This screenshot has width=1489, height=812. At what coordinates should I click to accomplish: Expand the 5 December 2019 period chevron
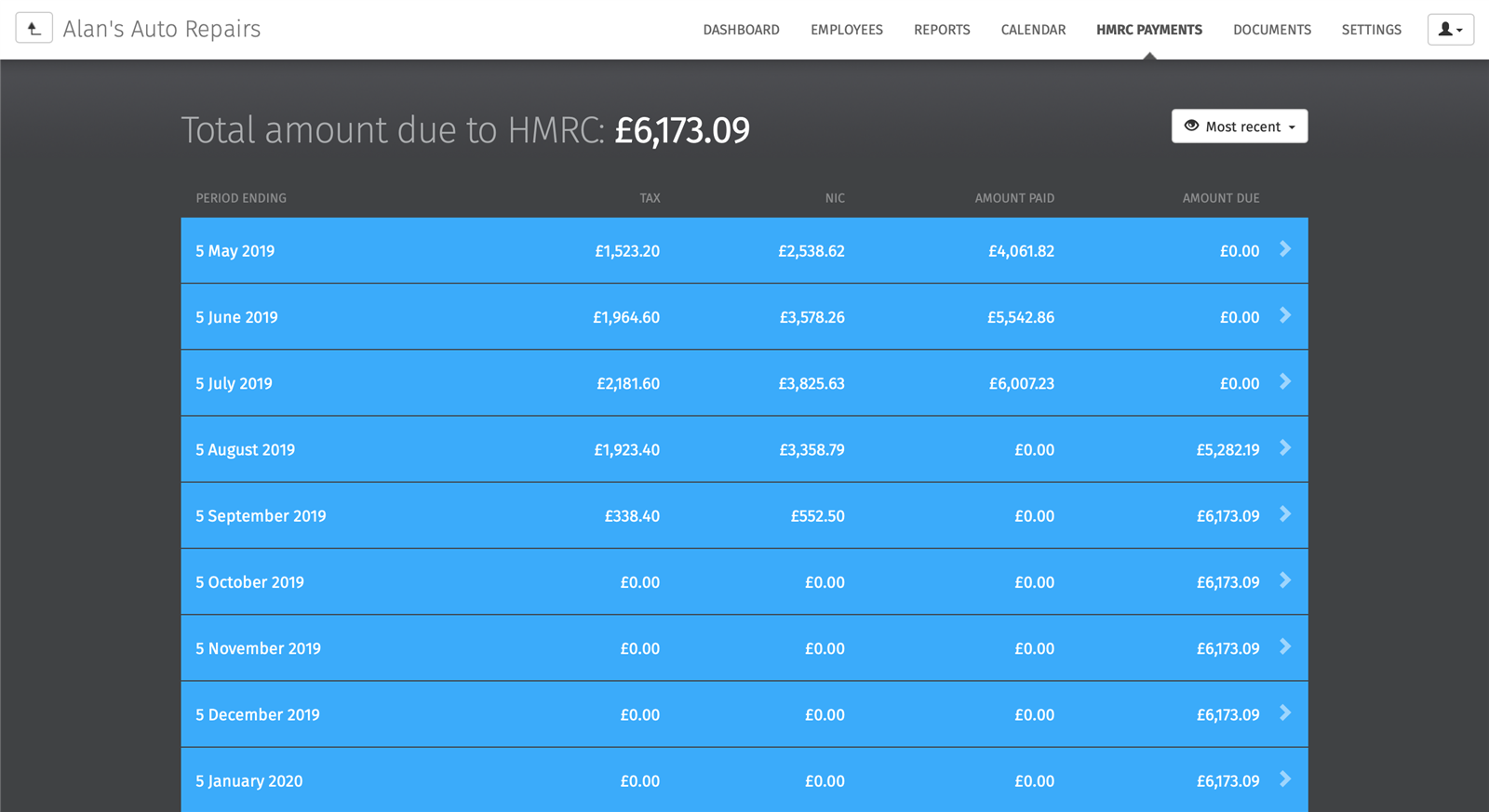pyautogui.click(x=1285, y=713)
